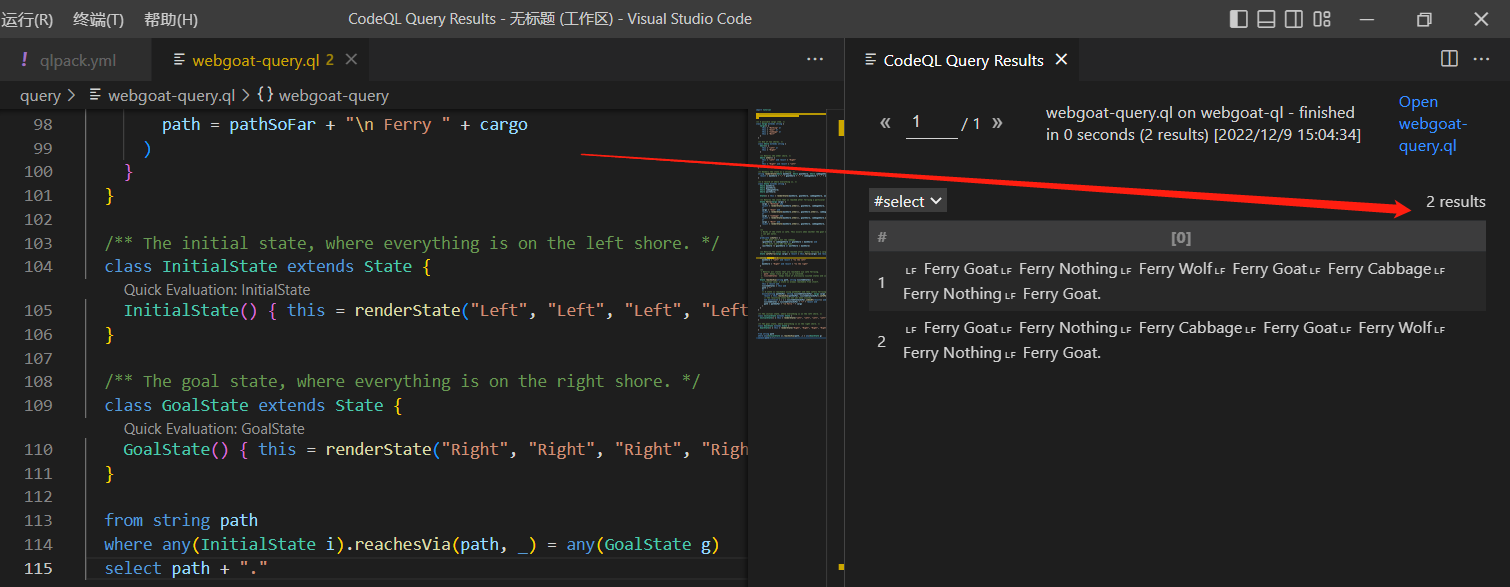Image resolution: width=1510 pixels, height=587 pixels.
Task: Go to the first results page
Action: 885,123
